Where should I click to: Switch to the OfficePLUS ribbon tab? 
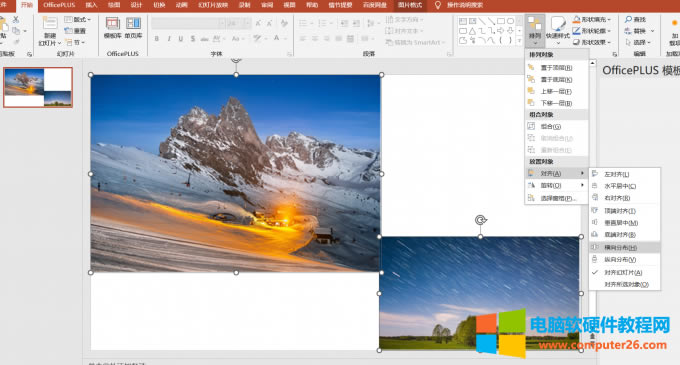click(x=59, y=5)
